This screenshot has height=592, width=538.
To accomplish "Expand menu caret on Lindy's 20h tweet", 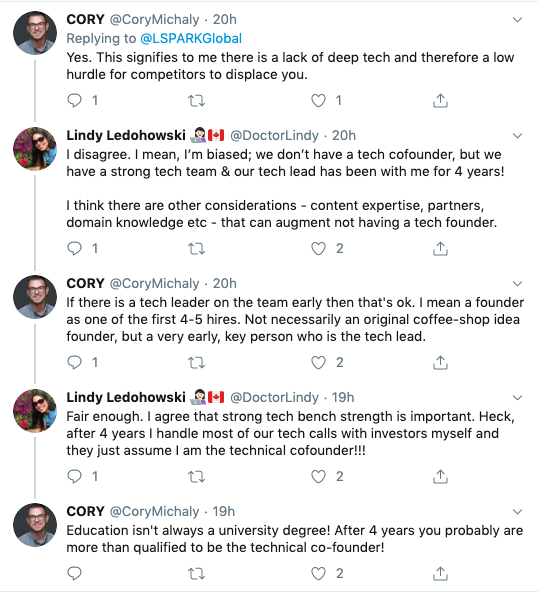I will point(517,135).
